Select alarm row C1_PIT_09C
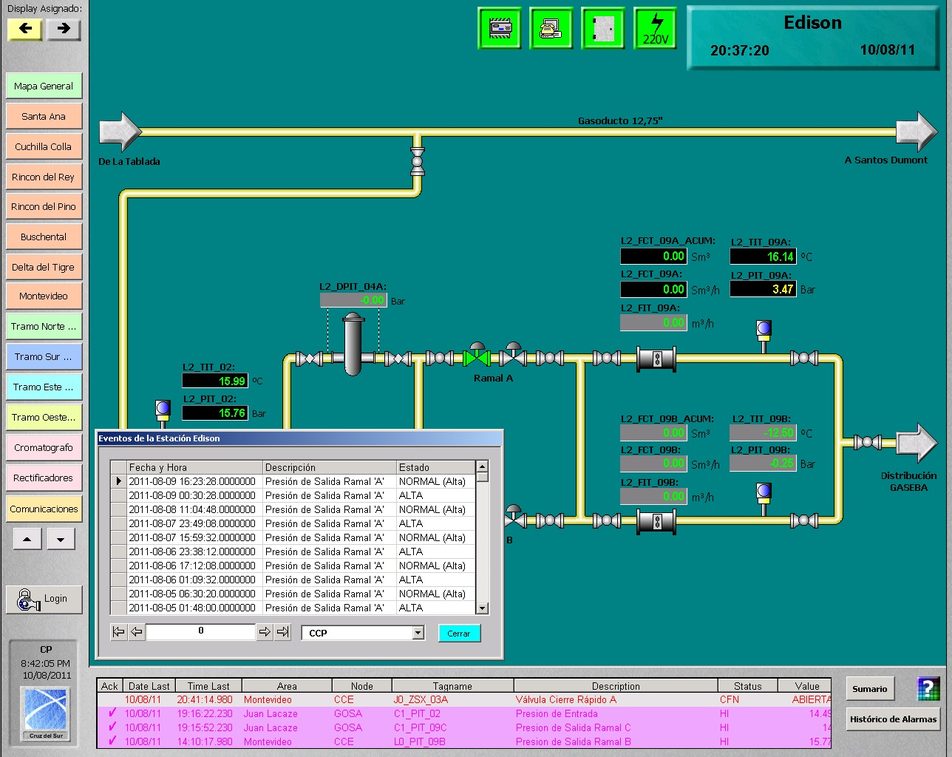The image size is (952, 757). [464, 727]
